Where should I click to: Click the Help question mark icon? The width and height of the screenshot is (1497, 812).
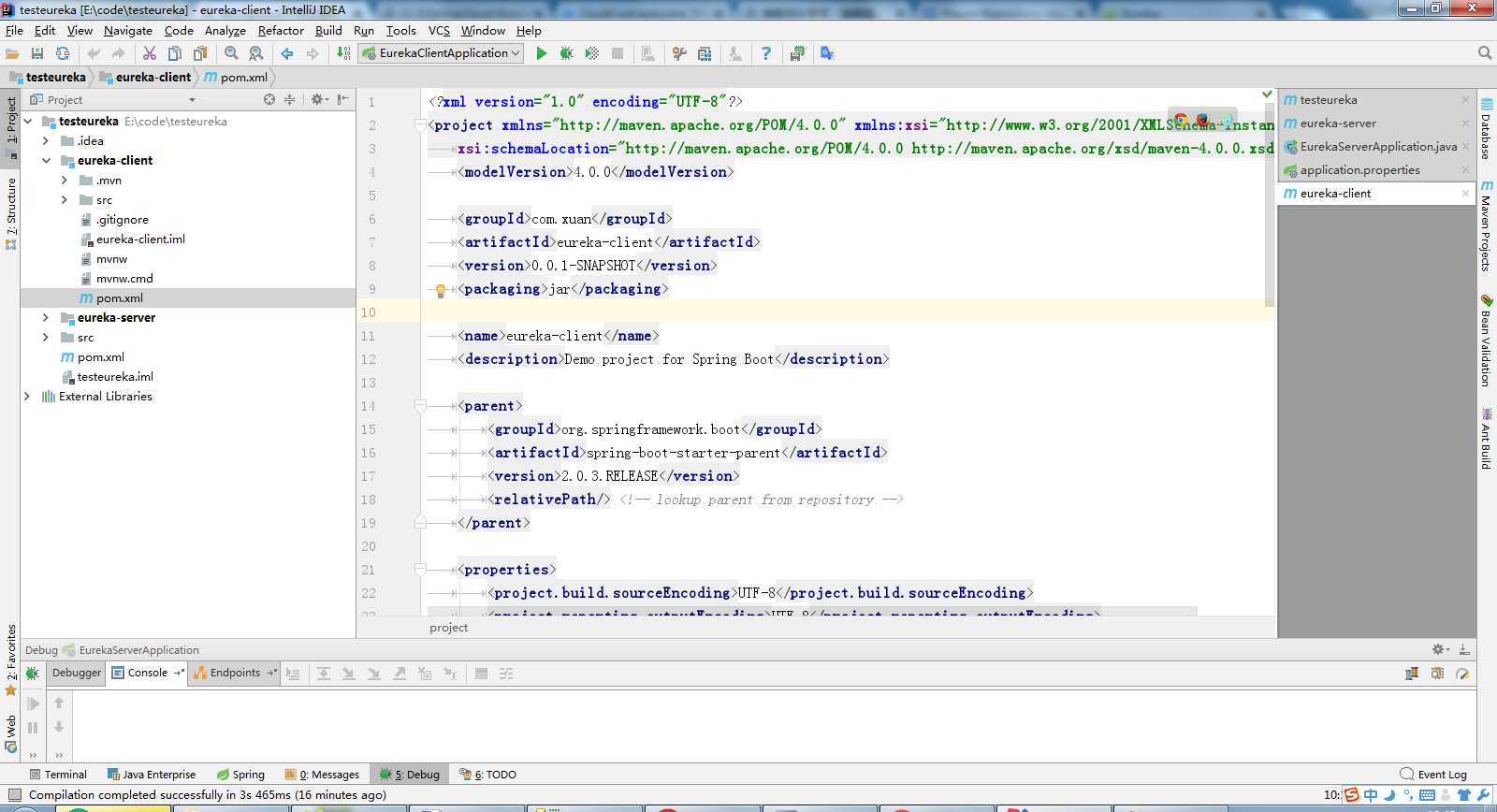pos(766,53)
